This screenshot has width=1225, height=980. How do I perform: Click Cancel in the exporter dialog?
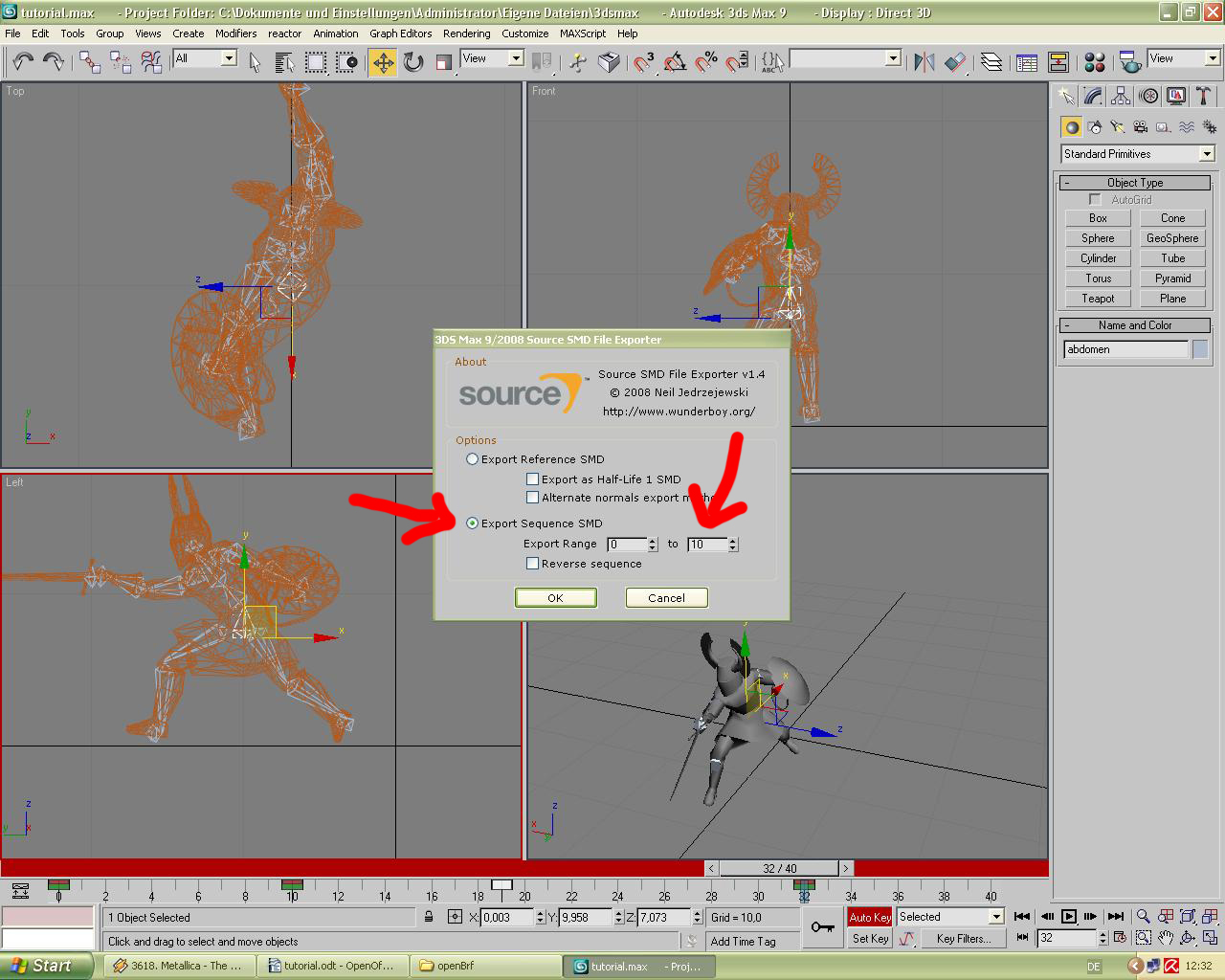click(x=666, y=598)
